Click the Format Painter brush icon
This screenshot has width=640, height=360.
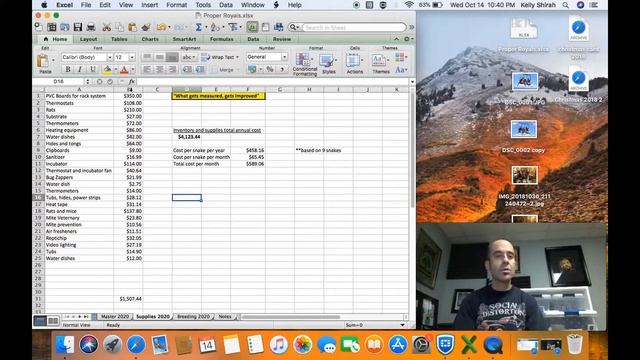pos(146,27)
